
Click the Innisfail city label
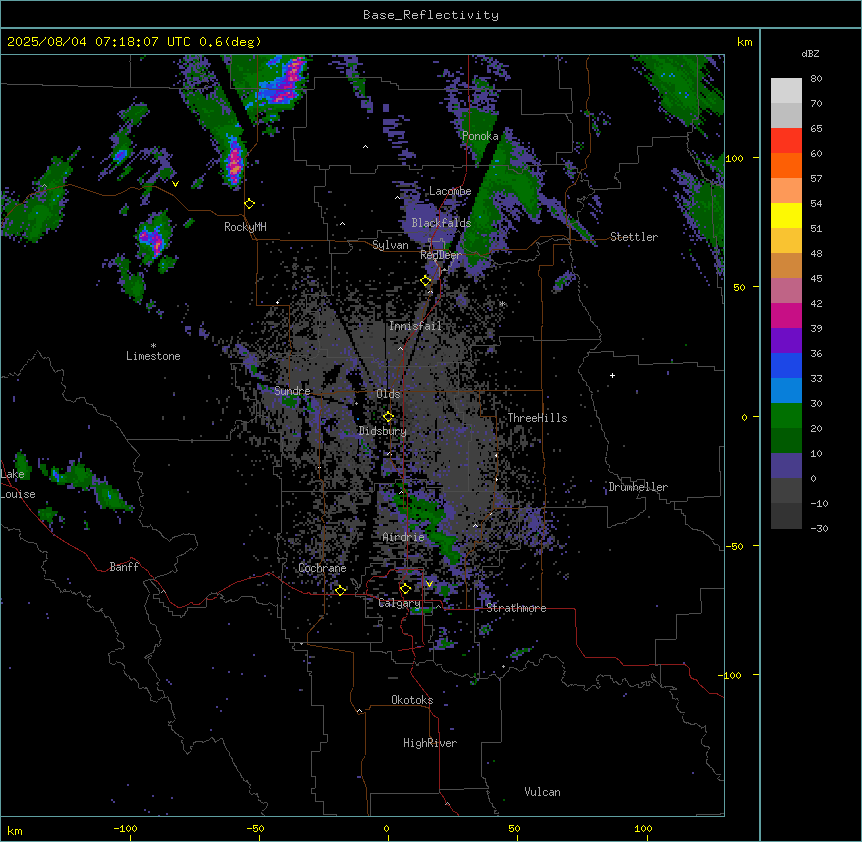tap(415, 326)
